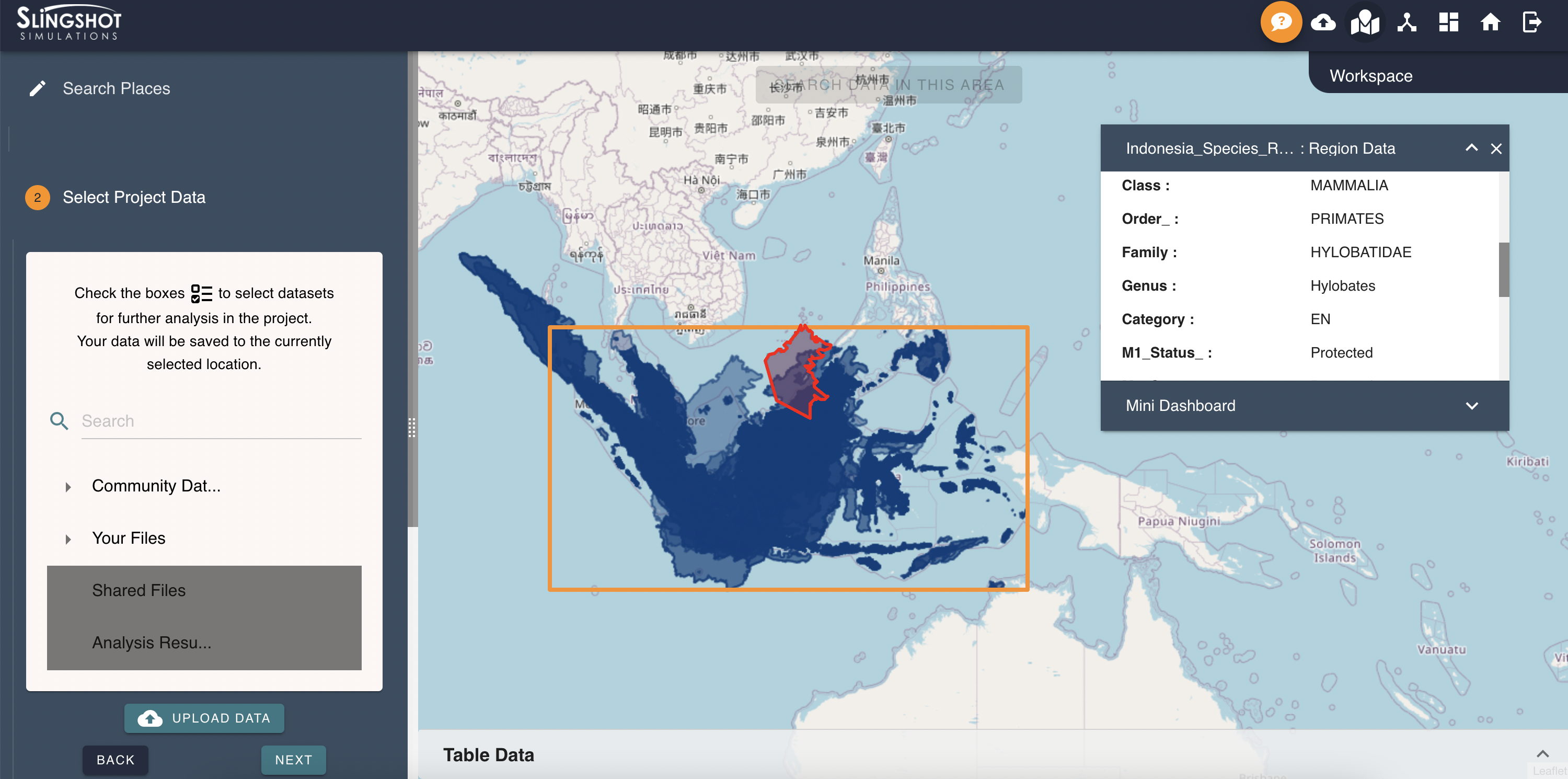Click the logout exit icon
Viewport: 1568px width, 779px height.
1532,22
